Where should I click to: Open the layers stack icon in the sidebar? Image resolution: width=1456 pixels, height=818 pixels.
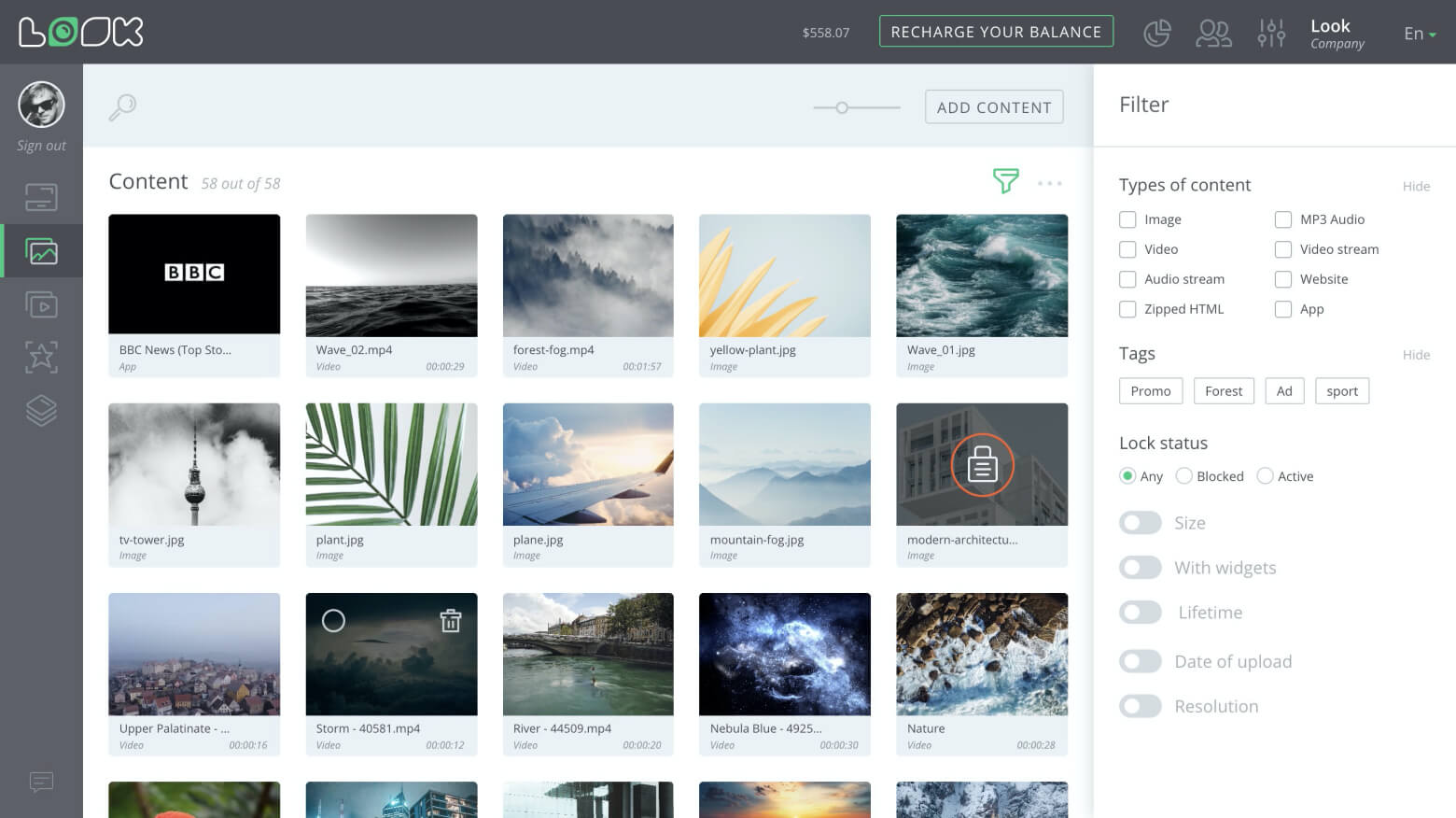click(41, 411)
